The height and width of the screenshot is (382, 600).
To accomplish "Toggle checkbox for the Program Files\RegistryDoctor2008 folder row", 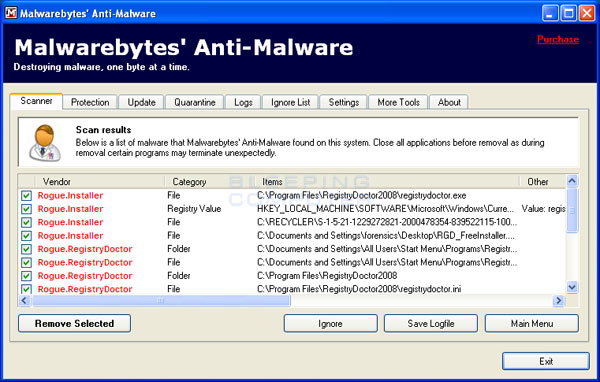I will (x=26, y=276).
